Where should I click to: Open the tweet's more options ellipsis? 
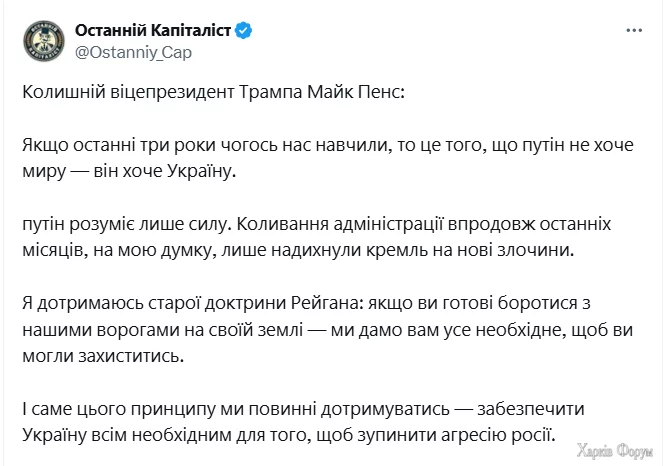pyautogui.click(x=632, y=31)
